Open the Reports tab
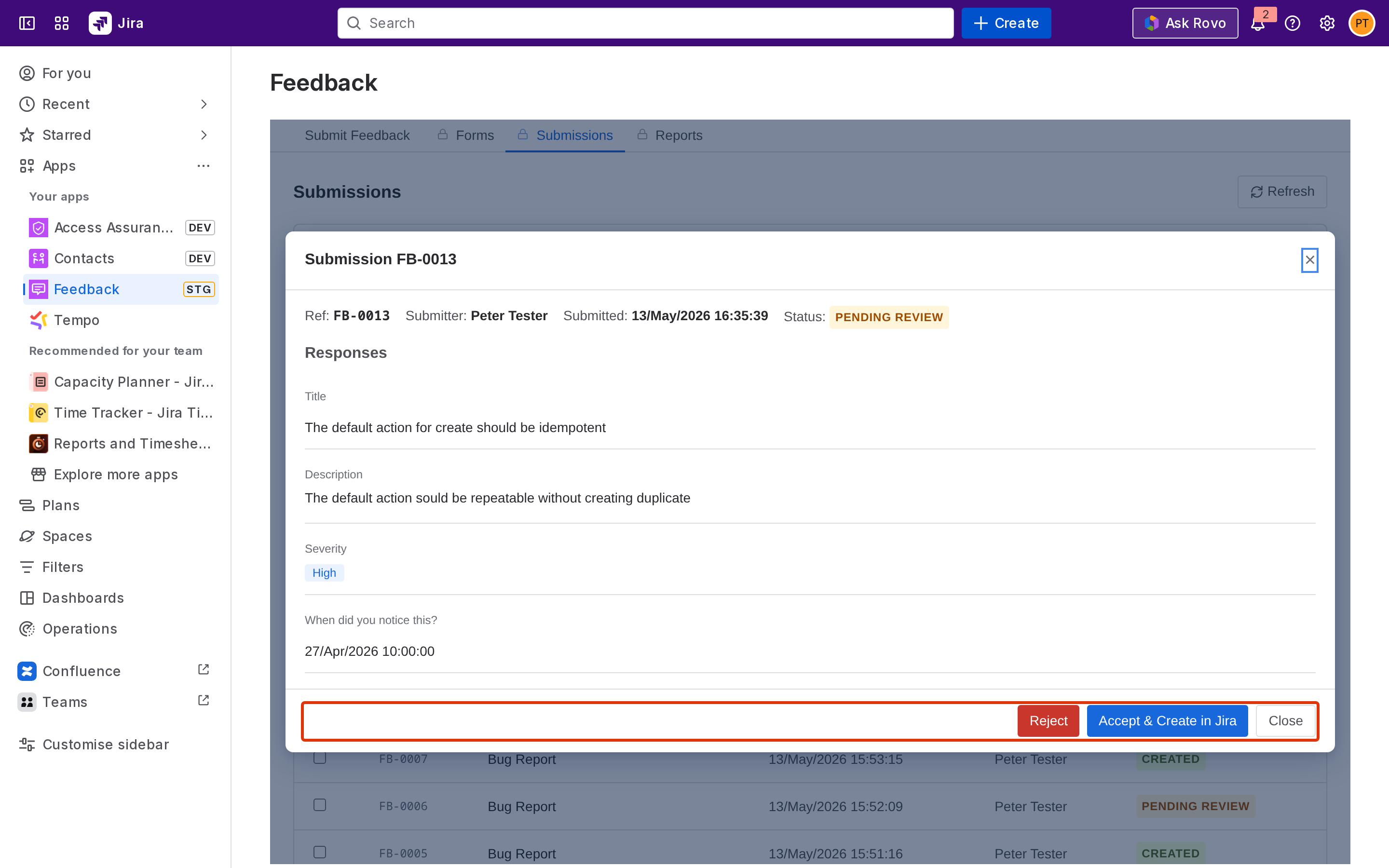 pos(669,136)
